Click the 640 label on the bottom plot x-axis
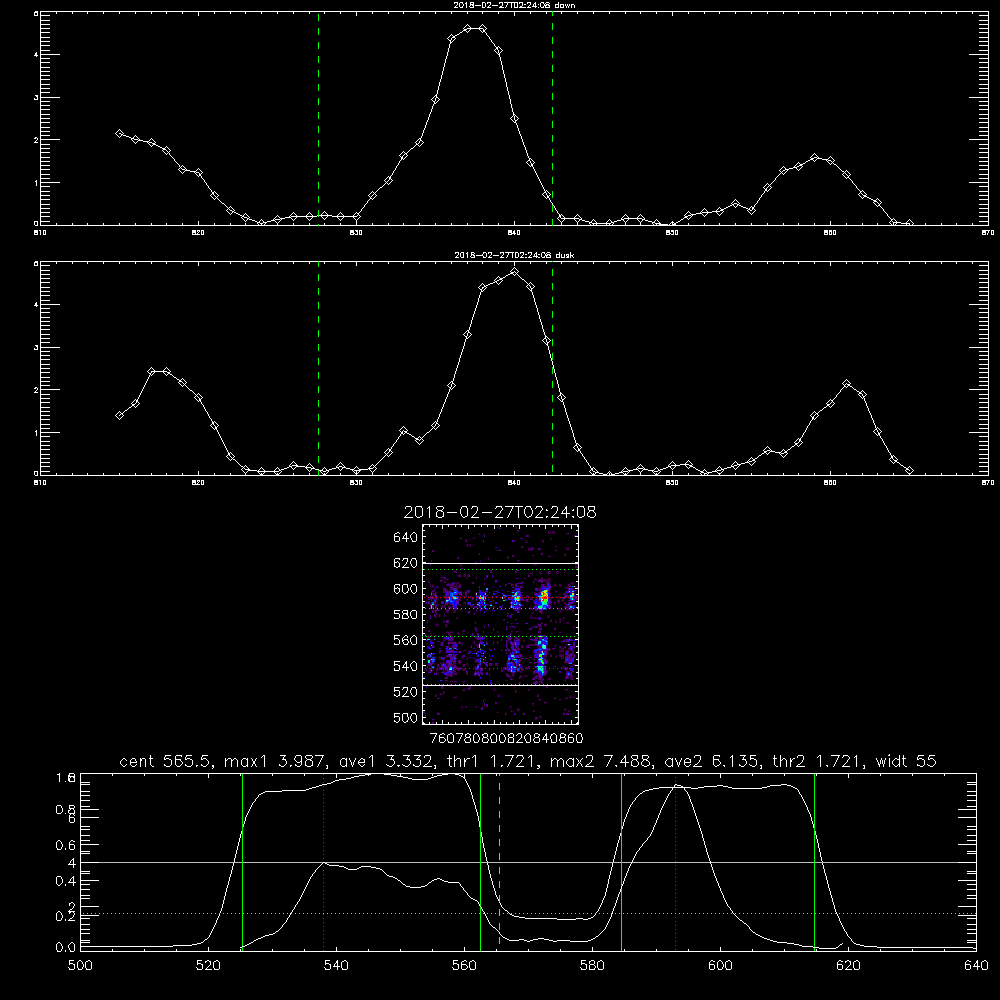Screen dimensions: 1000x1000 [976, 966]
